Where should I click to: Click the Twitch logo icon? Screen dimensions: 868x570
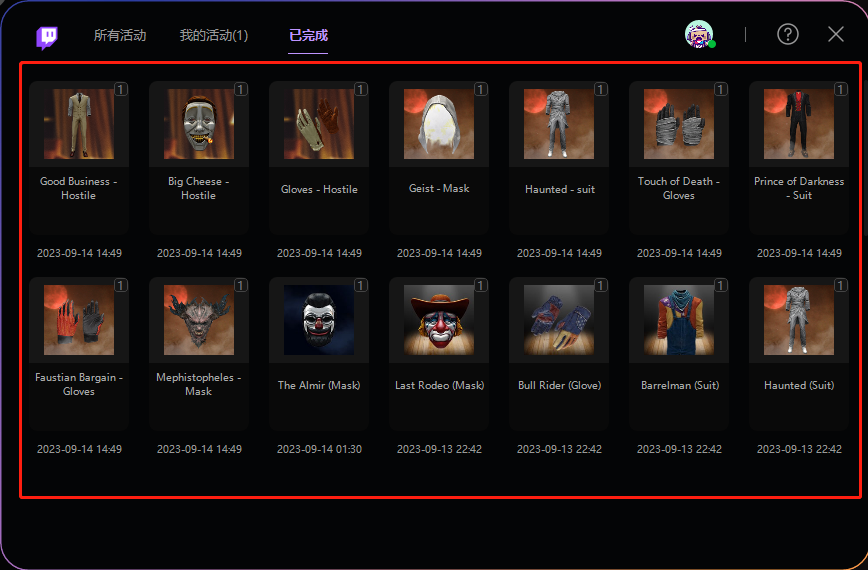tap(47, 38)
